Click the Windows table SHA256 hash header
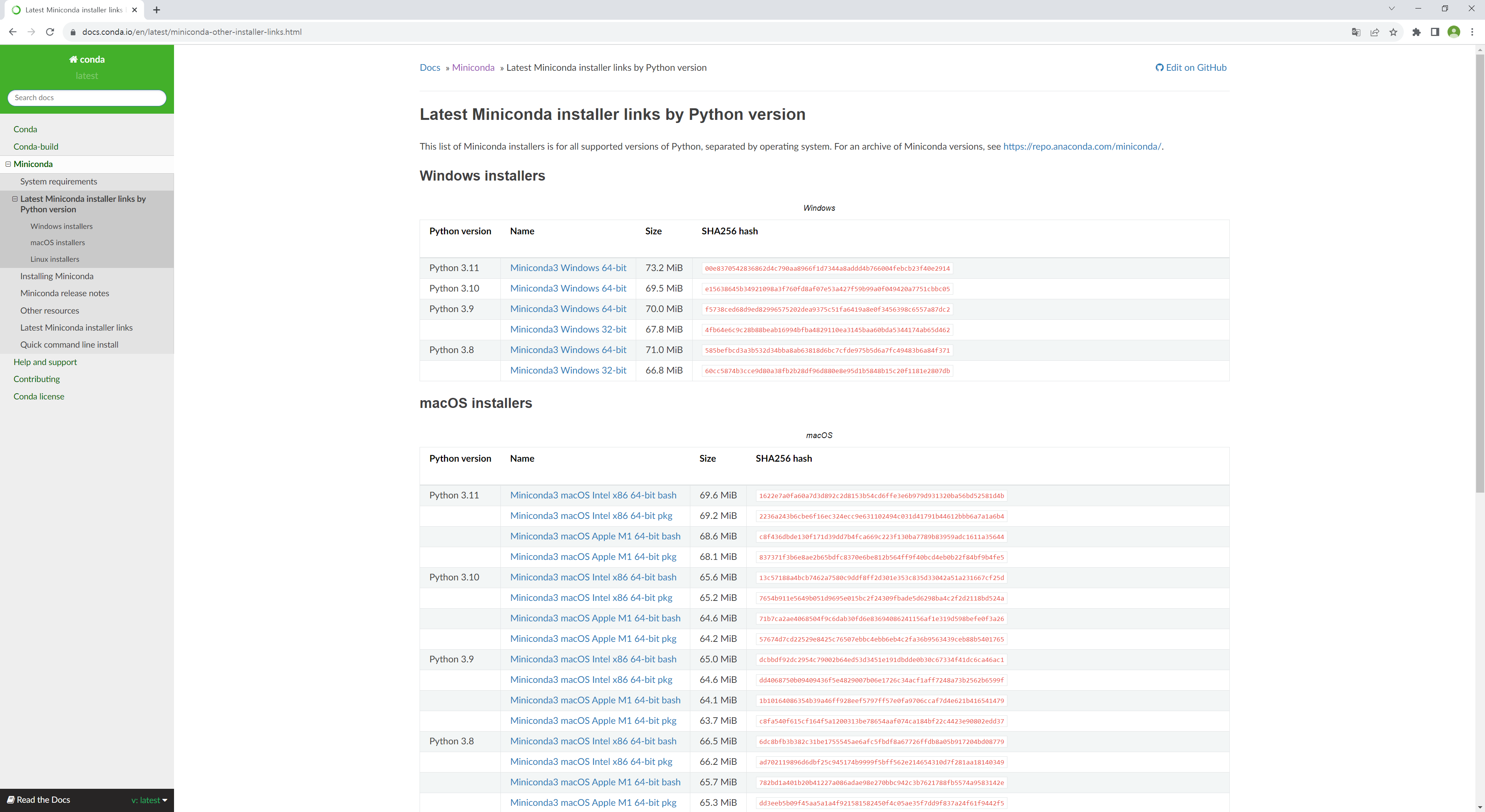 click(x=729, y=231)
